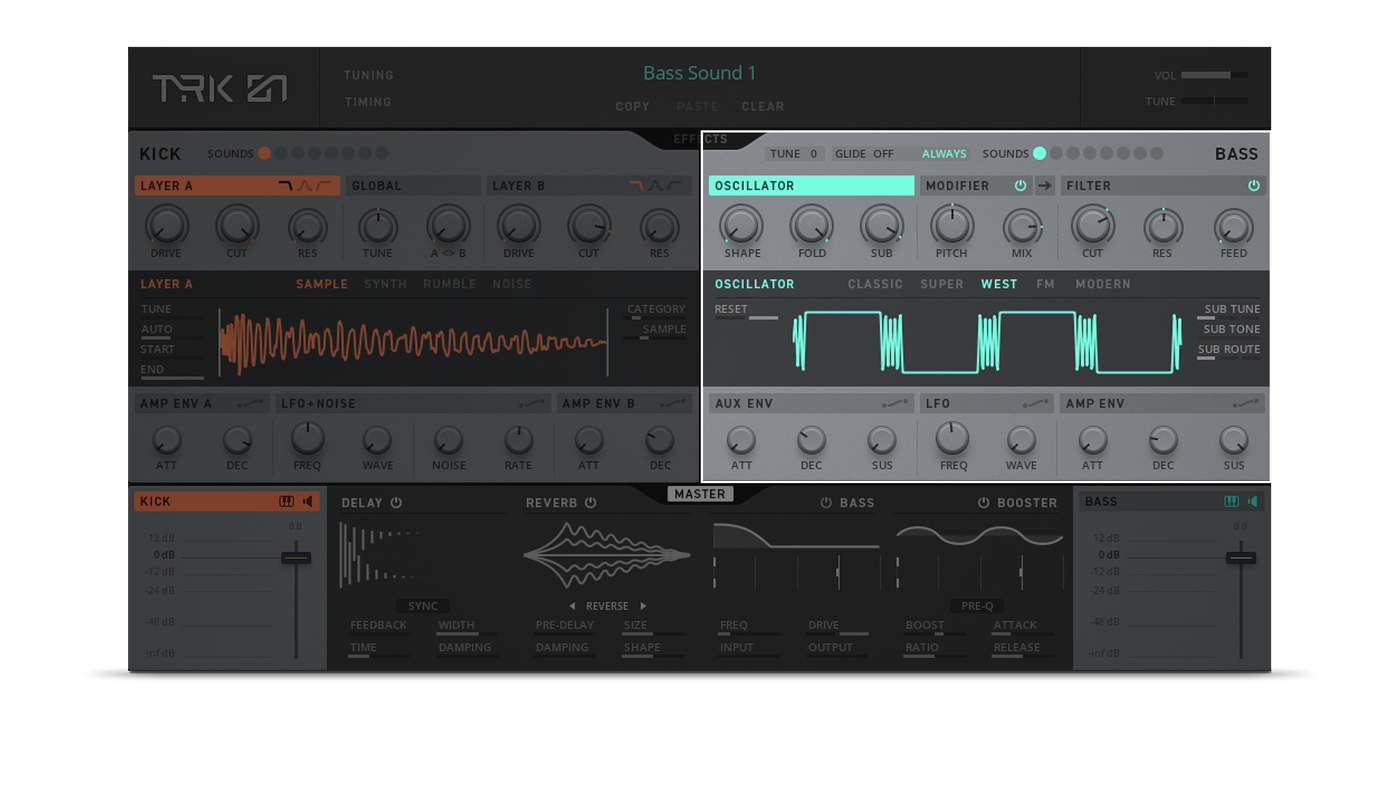
Task: Toggle the Reverb effect power button
Action: pos(590,503)
